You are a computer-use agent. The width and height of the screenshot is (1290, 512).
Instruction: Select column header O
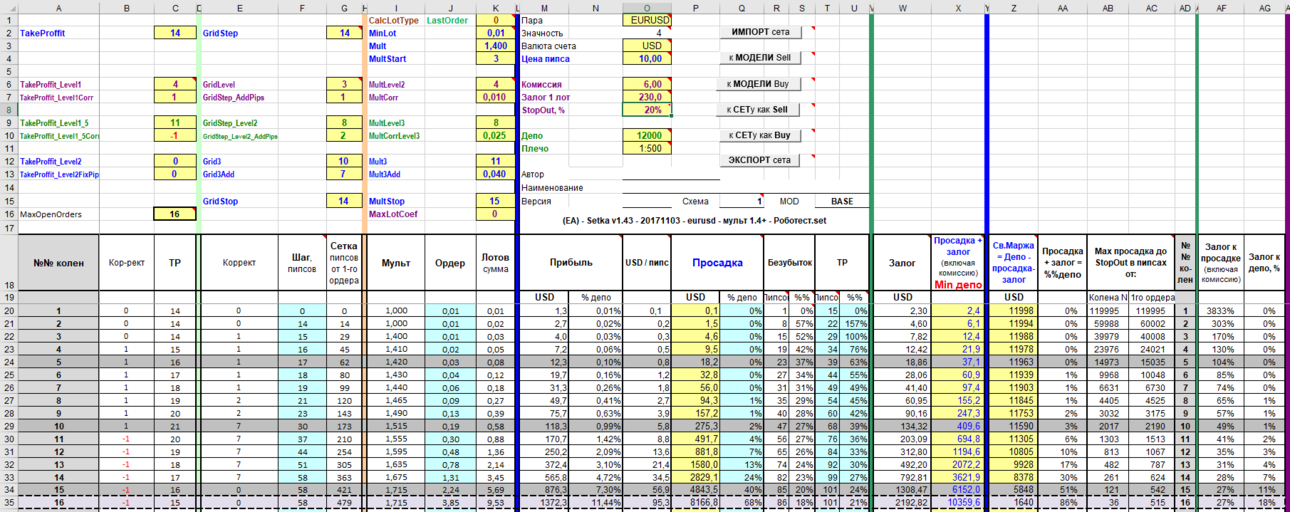click(x=647, y=8)
